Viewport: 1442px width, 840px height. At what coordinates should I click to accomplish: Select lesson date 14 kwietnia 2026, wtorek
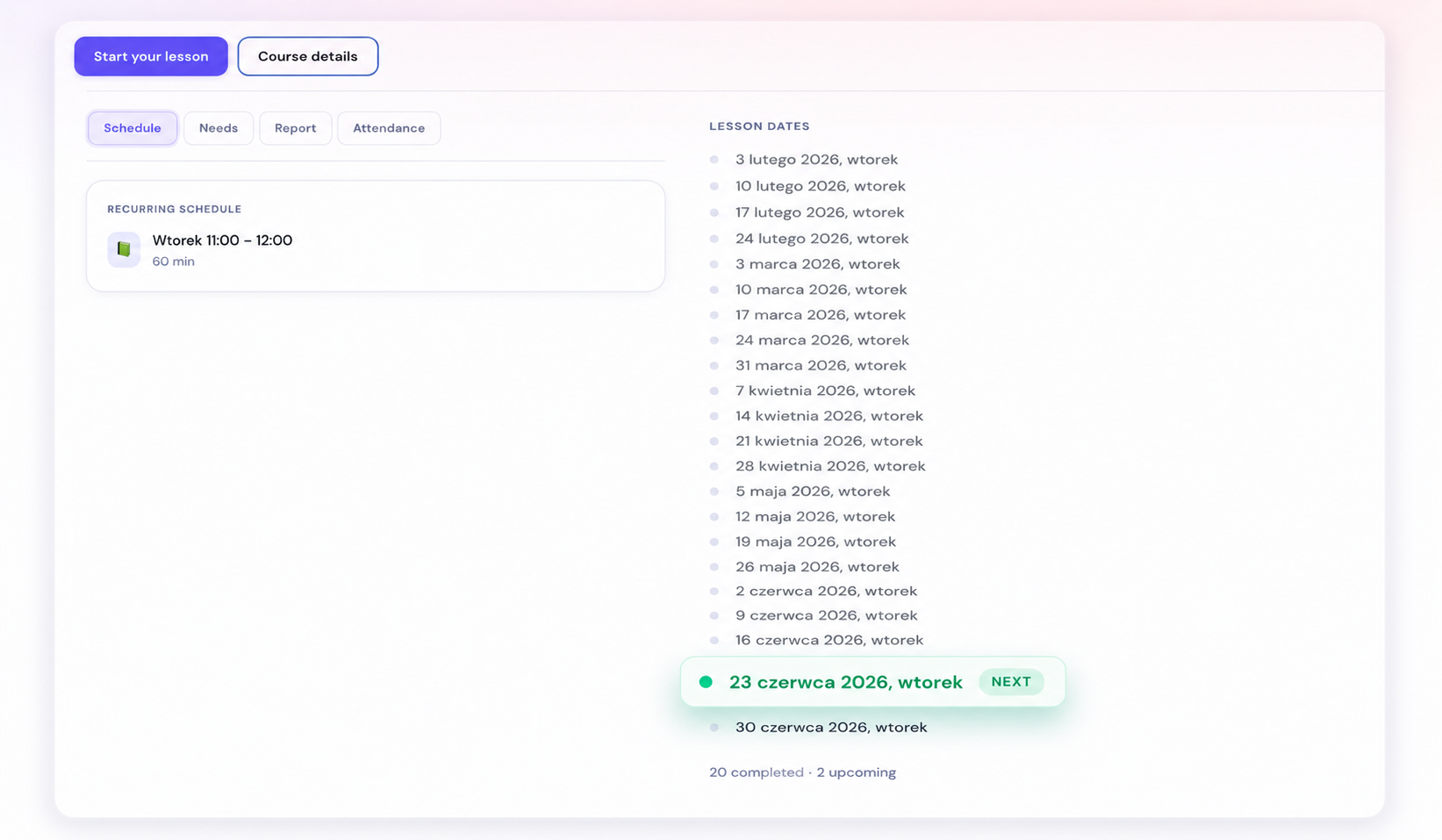tap(829, 417)
